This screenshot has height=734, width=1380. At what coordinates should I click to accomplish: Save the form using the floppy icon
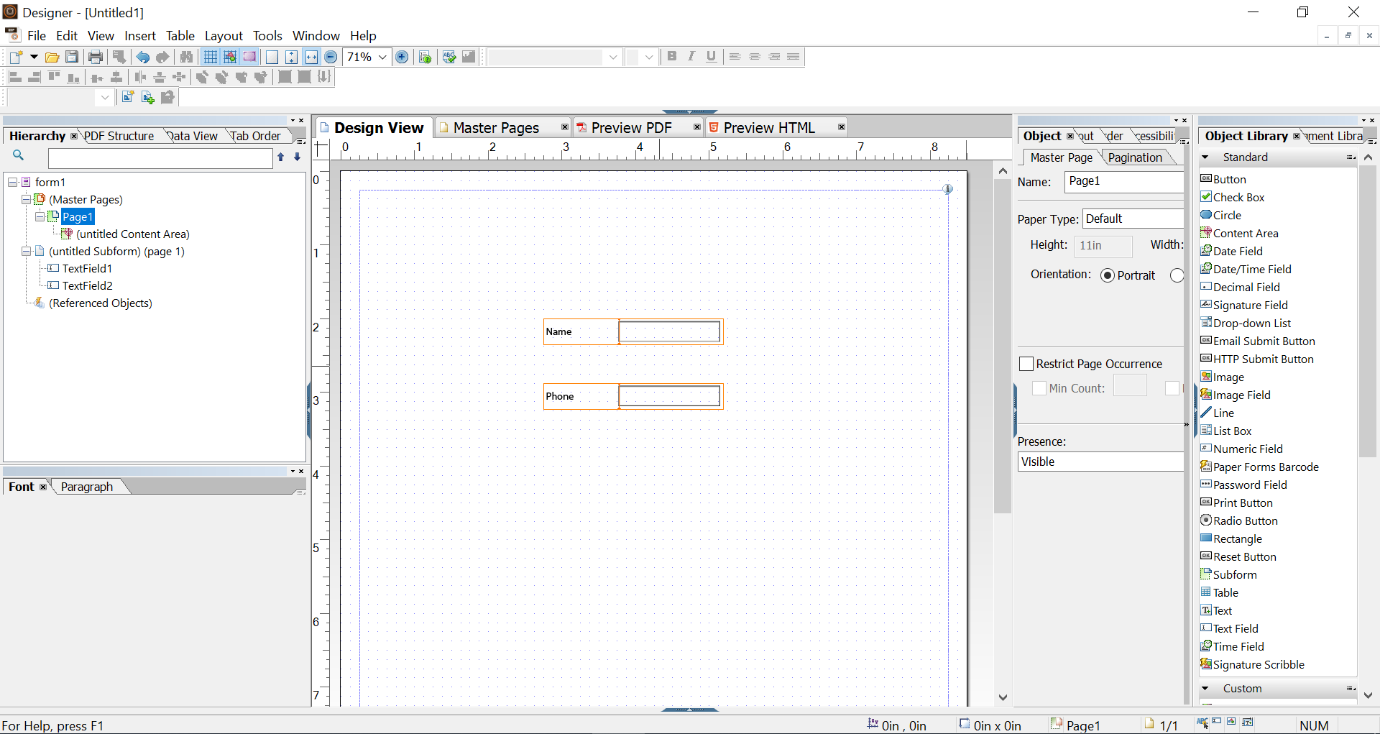coord(72,57)
